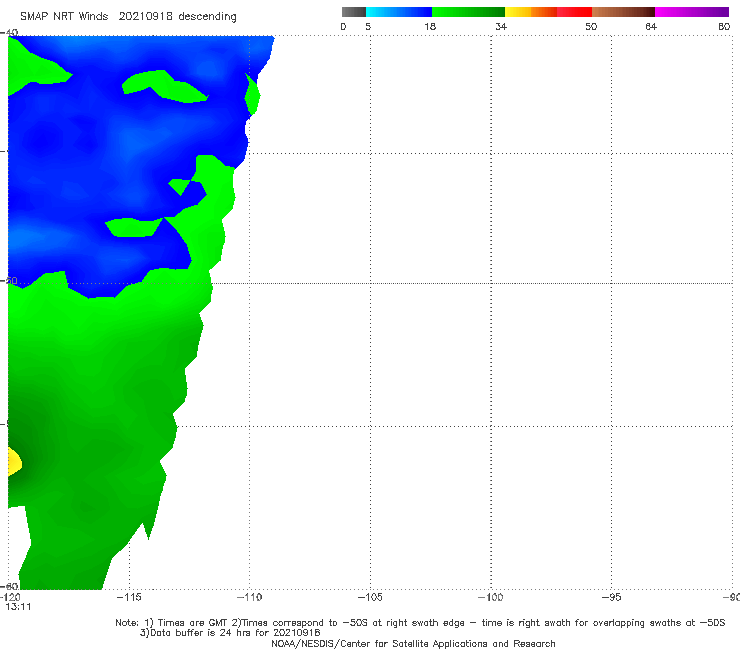Click the 'Data buffer is 24 hrs' note
The image size is (740, 650).
click(x=230, y=633)
